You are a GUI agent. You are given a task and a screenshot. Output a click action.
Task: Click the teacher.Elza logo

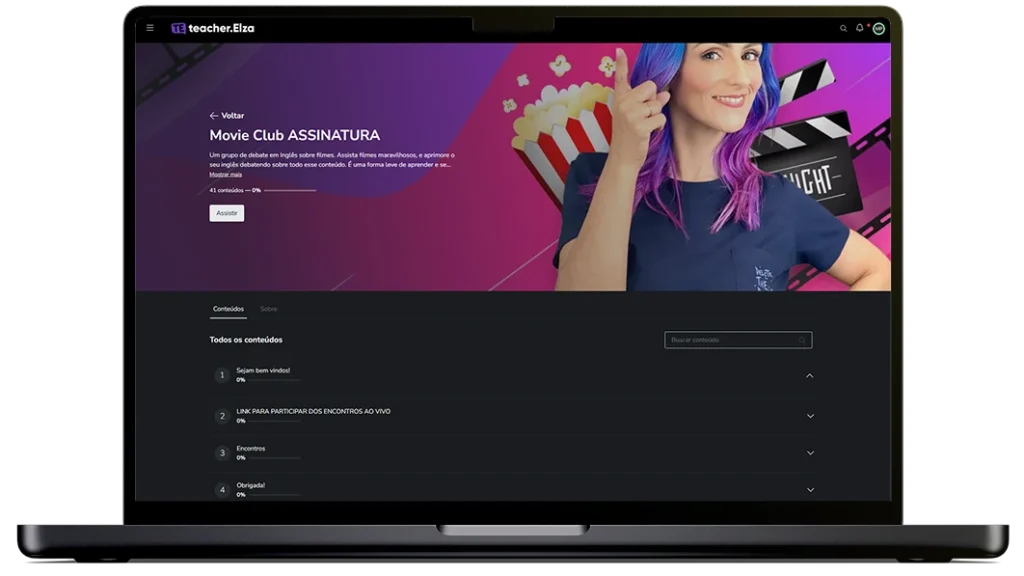pos(213,28)
